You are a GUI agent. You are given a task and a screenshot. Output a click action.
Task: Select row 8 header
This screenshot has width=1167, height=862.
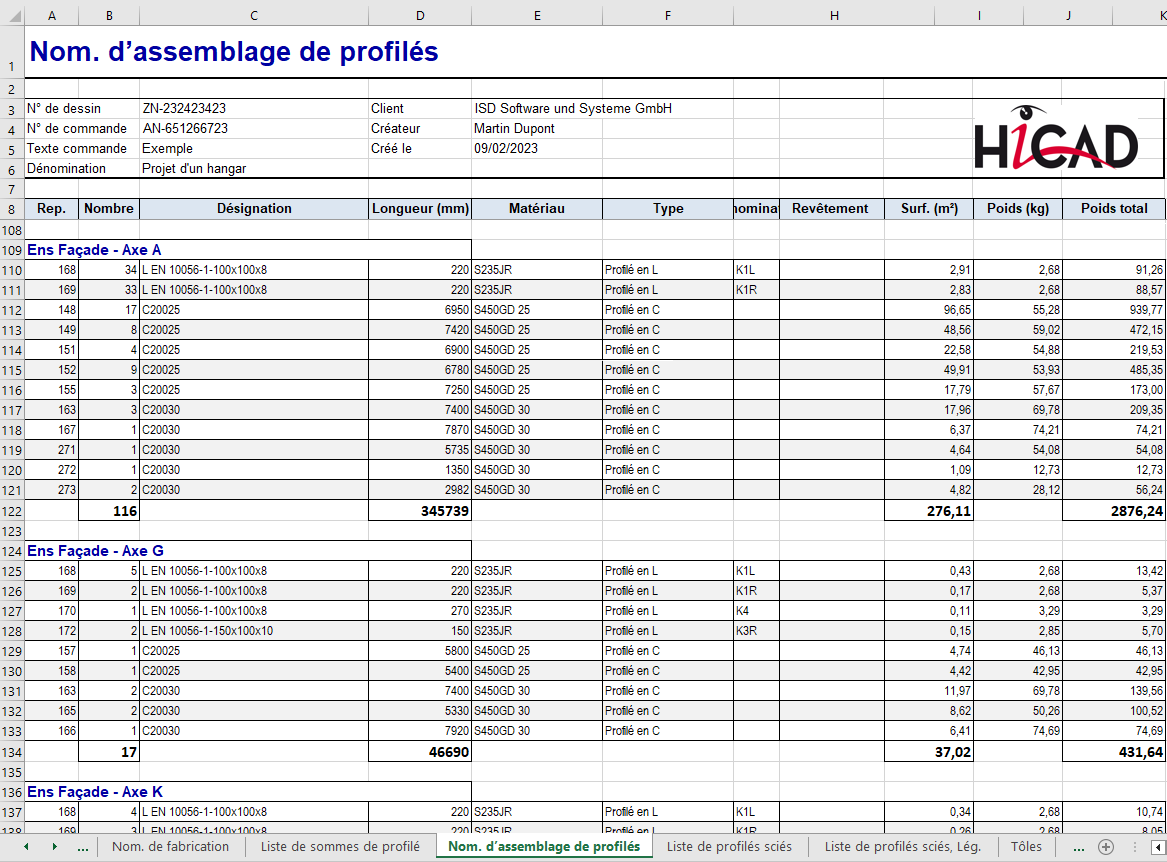12,209
